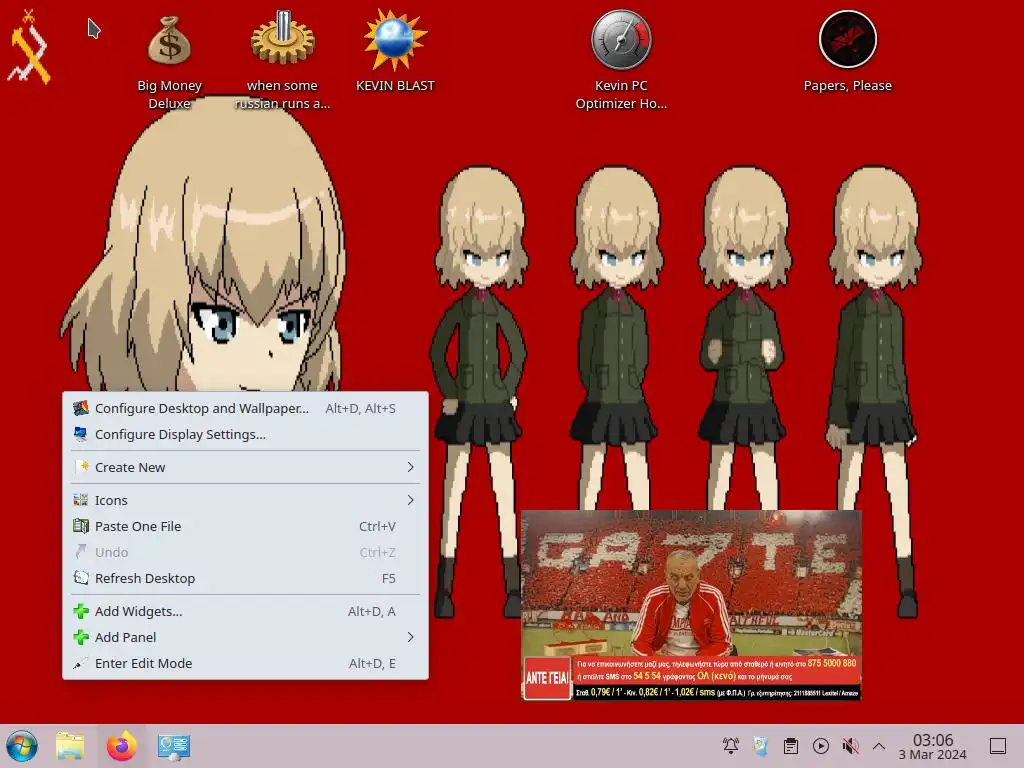The height and width of the screenshot is (768, 1024).
Task: Open the Start menu orb
Action: tap(22, 746)
